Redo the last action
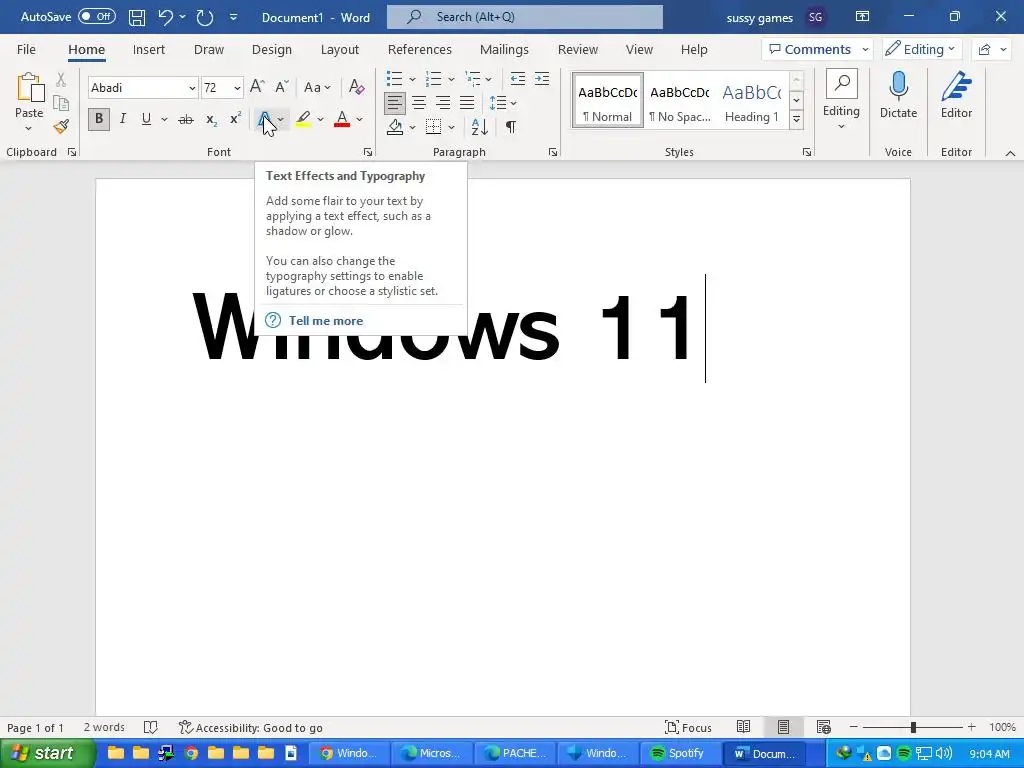 tap(205, 18)
